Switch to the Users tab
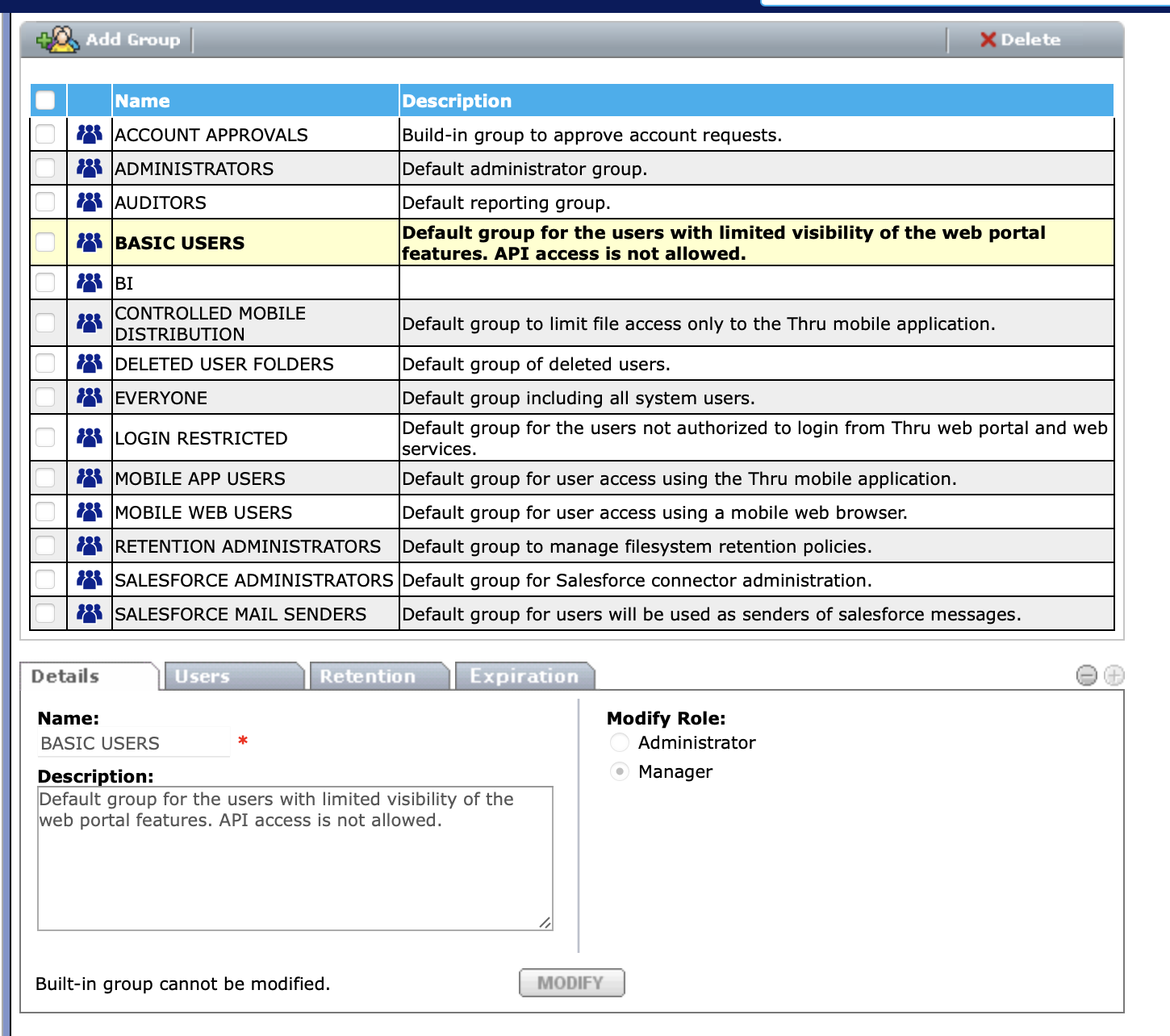This screenshot has width=1170, height=1036. 232,676
